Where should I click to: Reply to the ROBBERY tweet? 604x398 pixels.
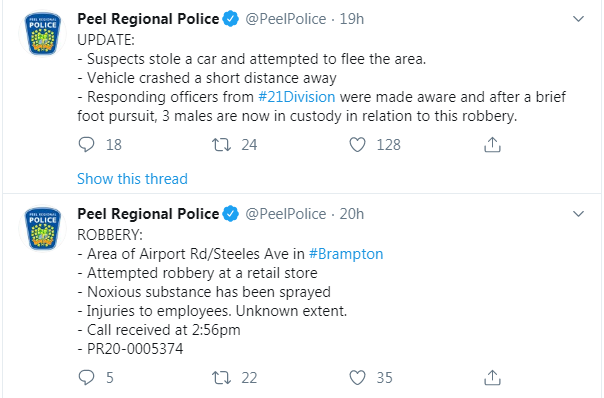86,378
